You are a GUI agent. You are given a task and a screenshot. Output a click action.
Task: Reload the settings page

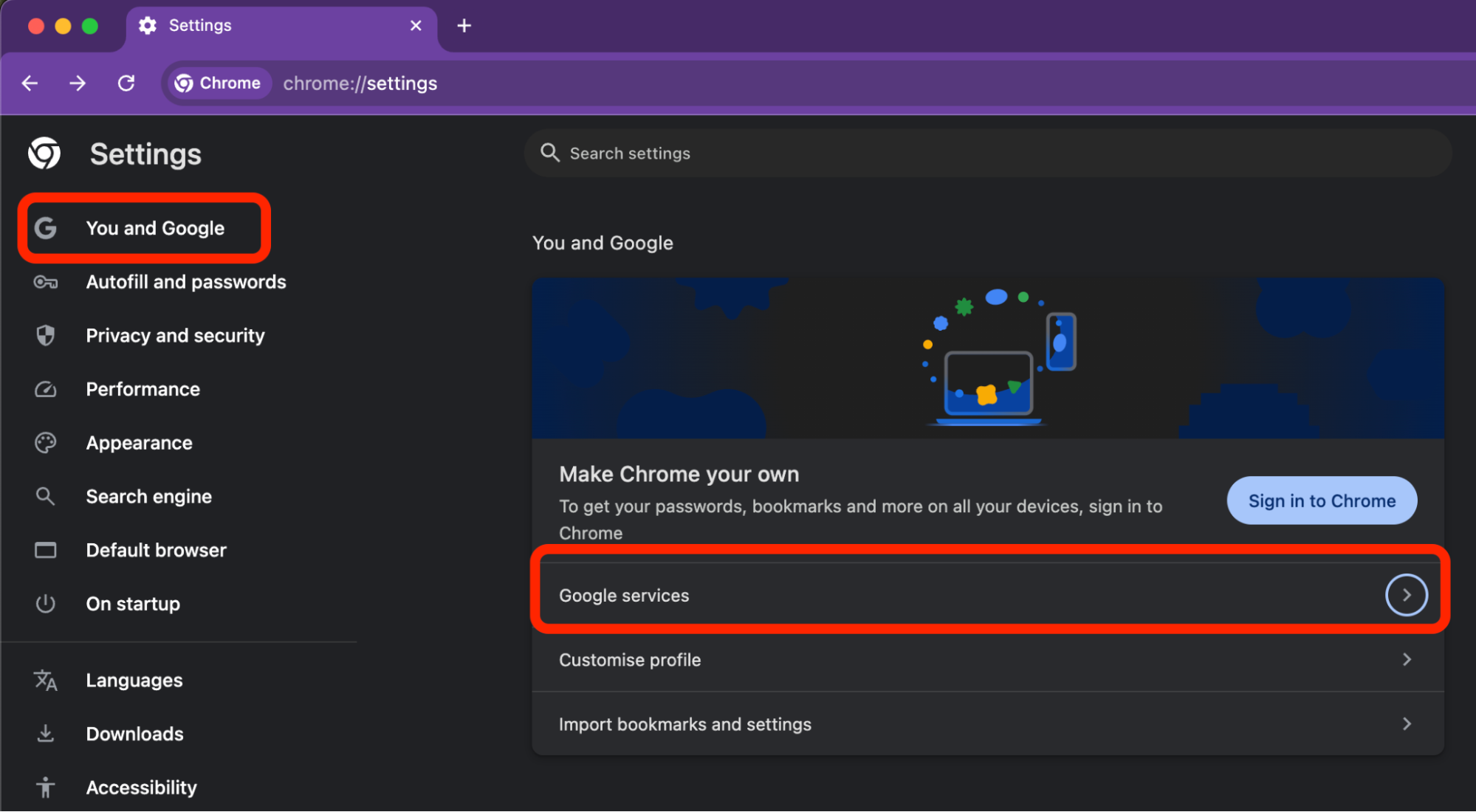click(126, 83)
